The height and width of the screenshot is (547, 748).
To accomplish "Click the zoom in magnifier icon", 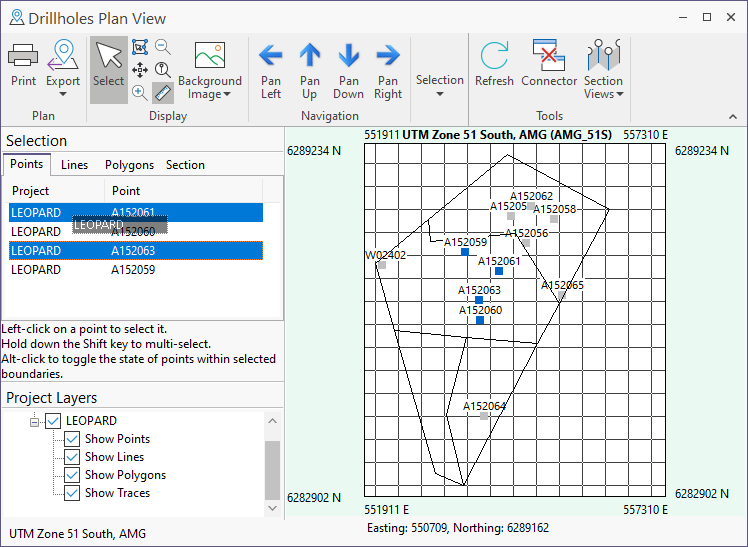I will coord(140,92).
